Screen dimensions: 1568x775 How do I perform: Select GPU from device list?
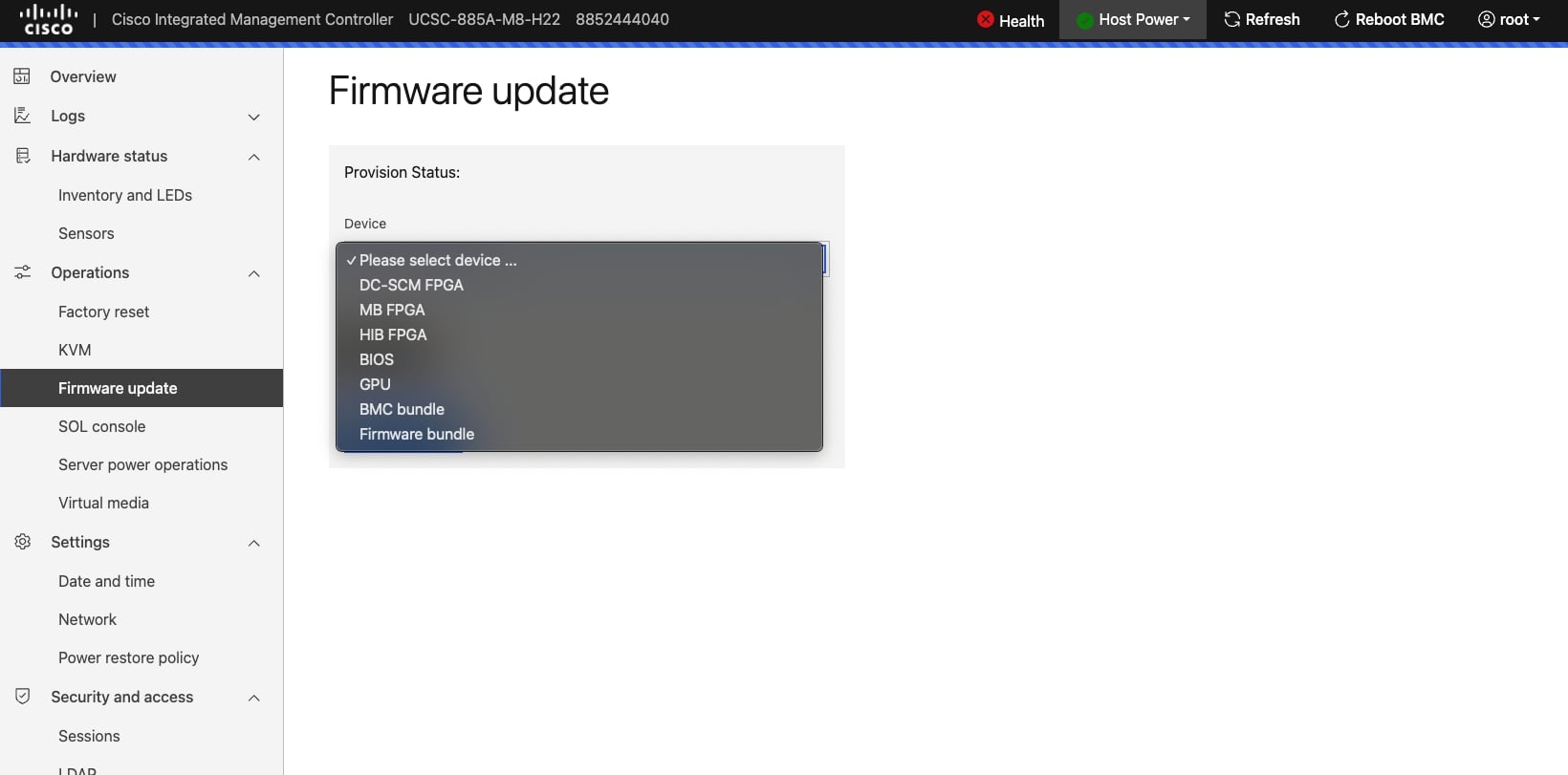click(579, 384)
